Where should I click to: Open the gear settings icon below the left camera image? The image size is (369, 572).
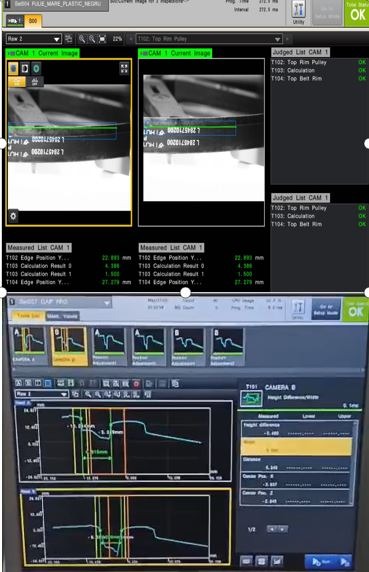point(13,216)
